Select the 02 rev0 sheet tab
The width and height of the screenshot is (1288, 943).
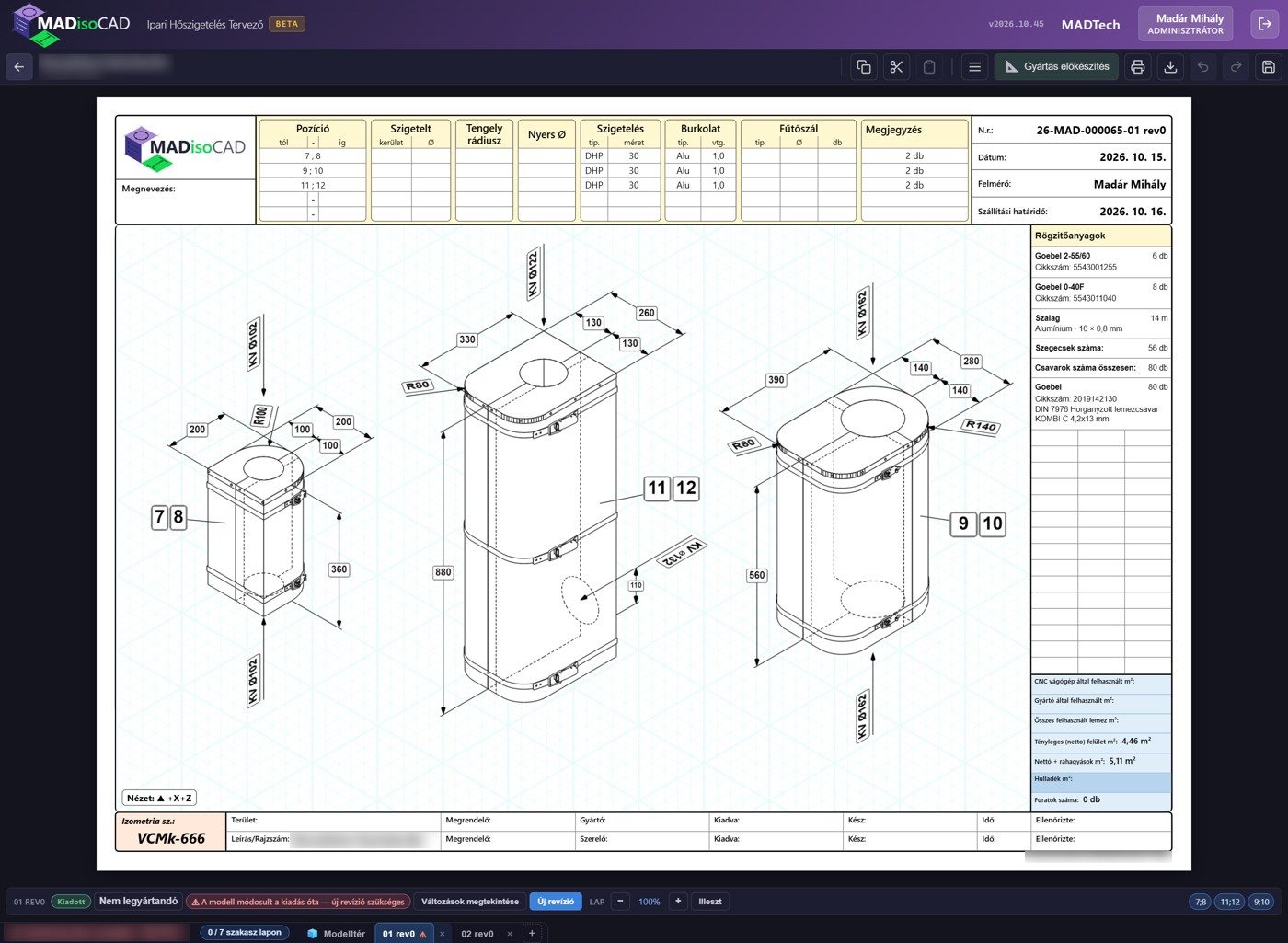[x=477, y=933]
